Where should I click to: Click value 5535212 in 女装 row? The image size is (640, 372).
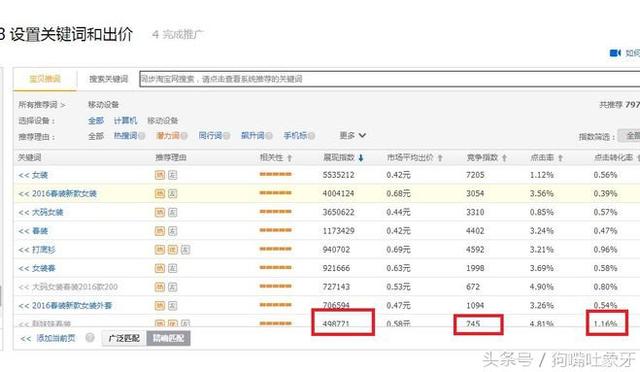(x=338, y=175)
